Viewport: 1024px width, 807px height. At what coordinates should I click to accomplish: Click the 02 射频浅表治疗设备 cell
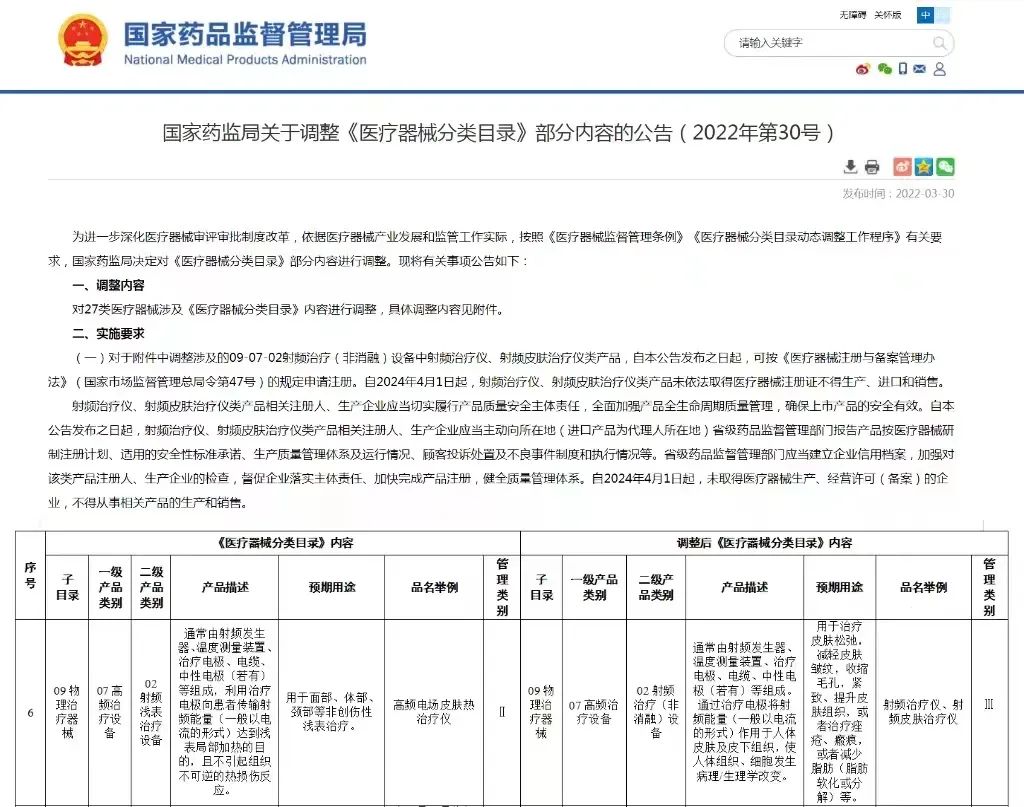coord(151,712)
